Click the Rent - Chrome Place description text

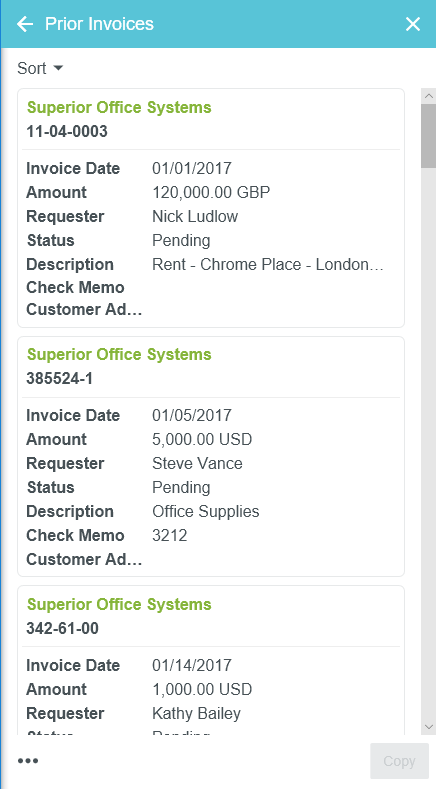(x=268, y=264)
